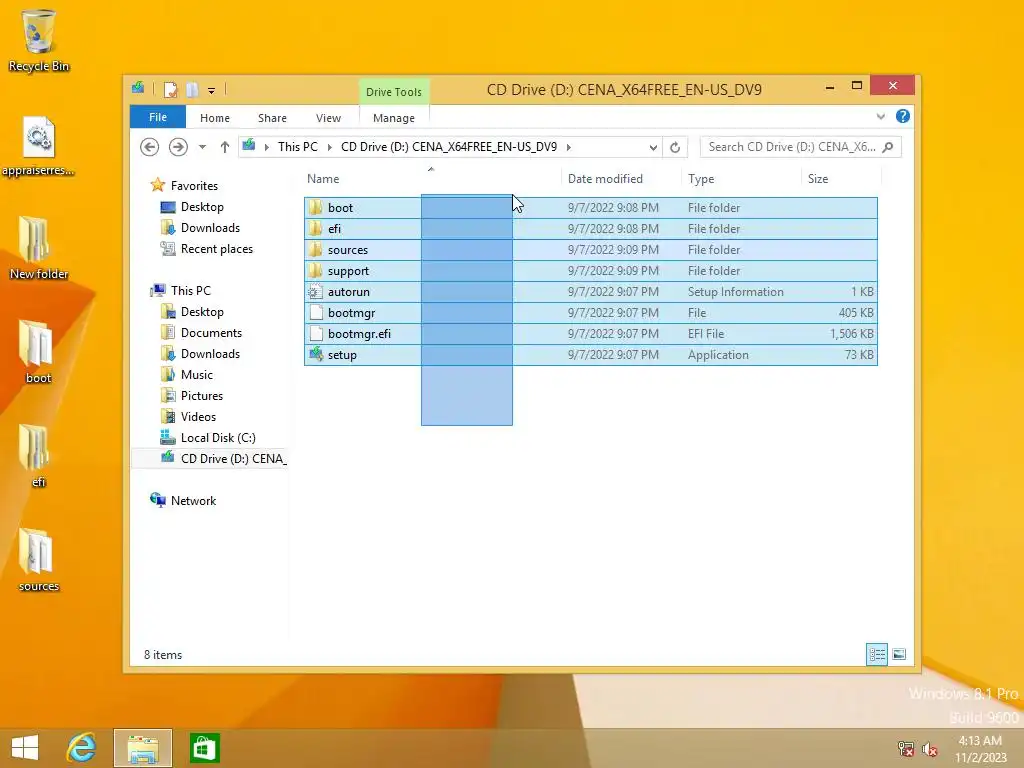Expand the chevron after CD Drive breadcrumb
1024x768 pixels.
tap(569, 147)
